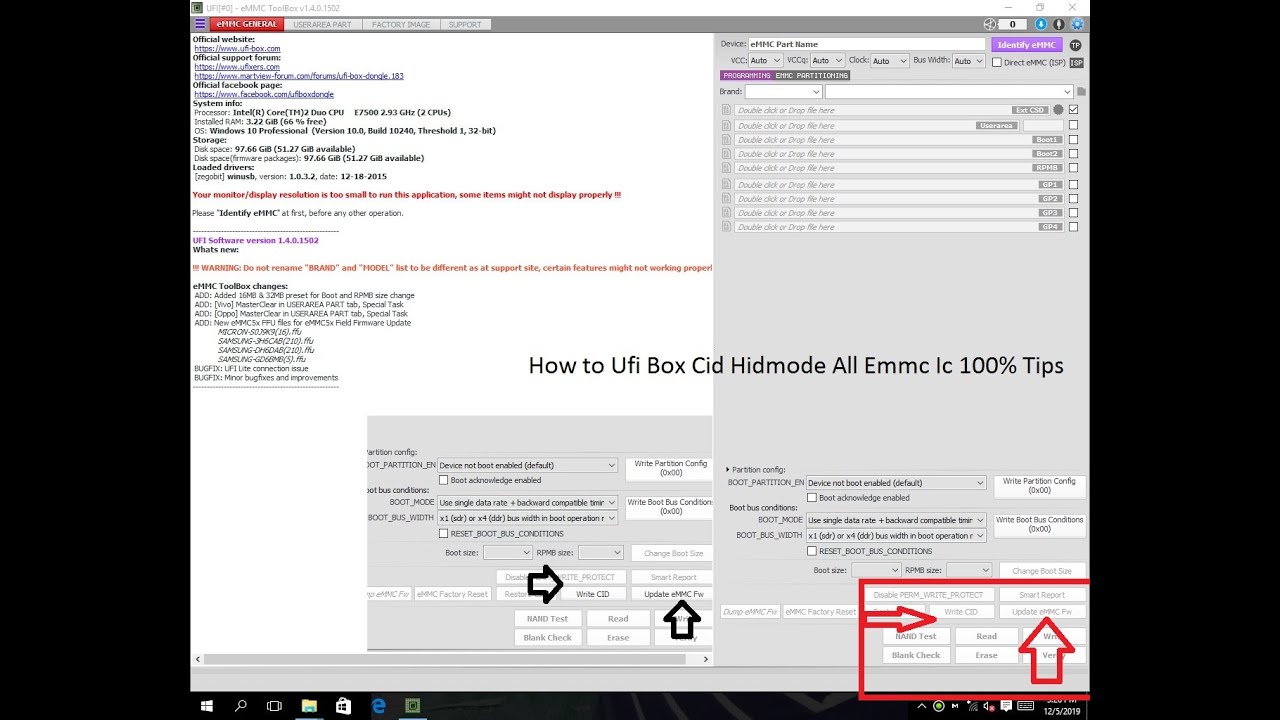1280x720 pixels.
Task: Open Task View on the taskbar
Action: (x=274, y=706)
